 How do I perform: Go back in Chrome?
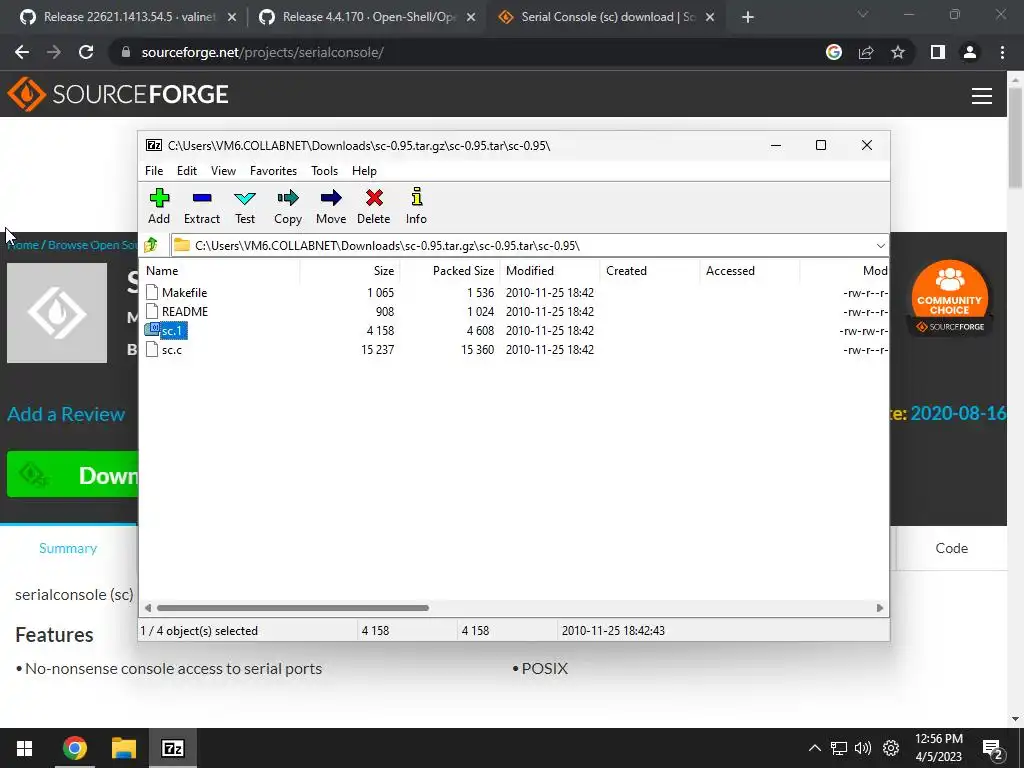(x=22, y=52)
